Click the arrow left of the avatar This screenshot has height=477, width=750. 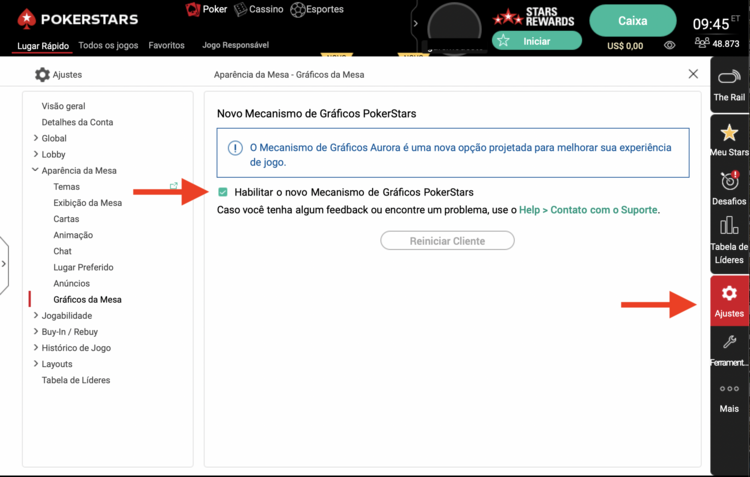(416, 23)
